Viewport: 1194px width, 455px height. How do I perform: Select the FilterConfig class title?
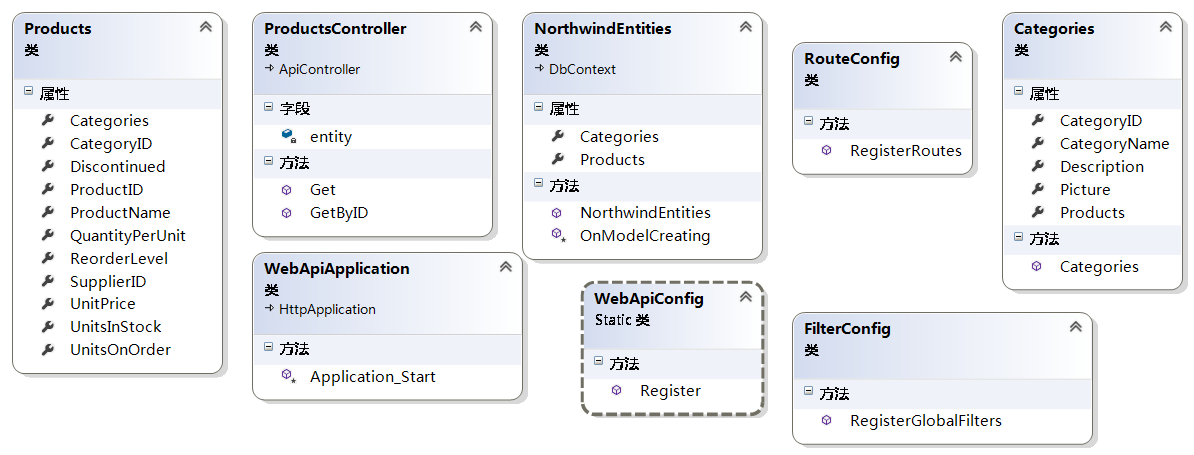point(848,329)
